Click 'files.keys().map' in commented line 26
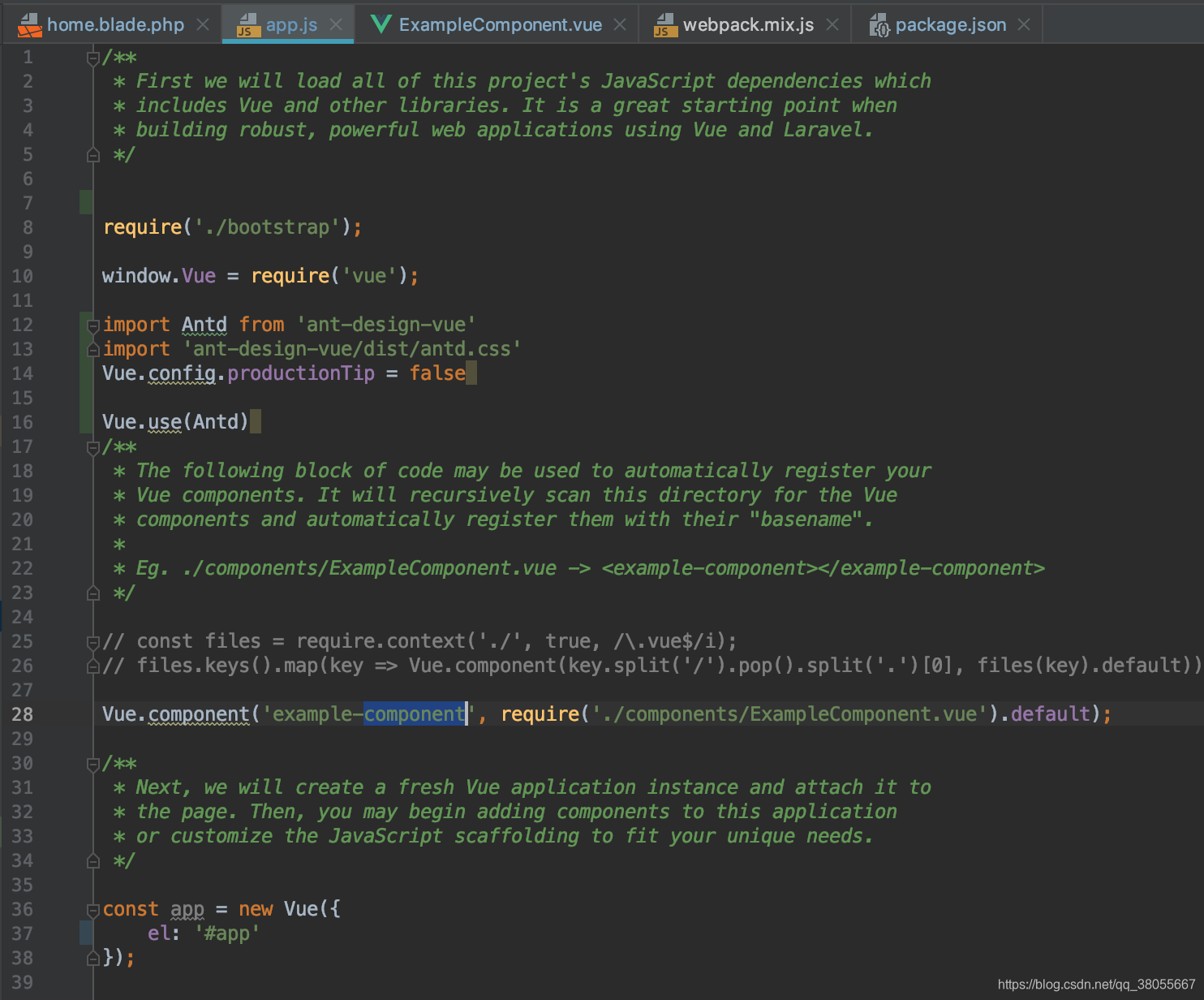1204x1000 pixels. [227, 666]
